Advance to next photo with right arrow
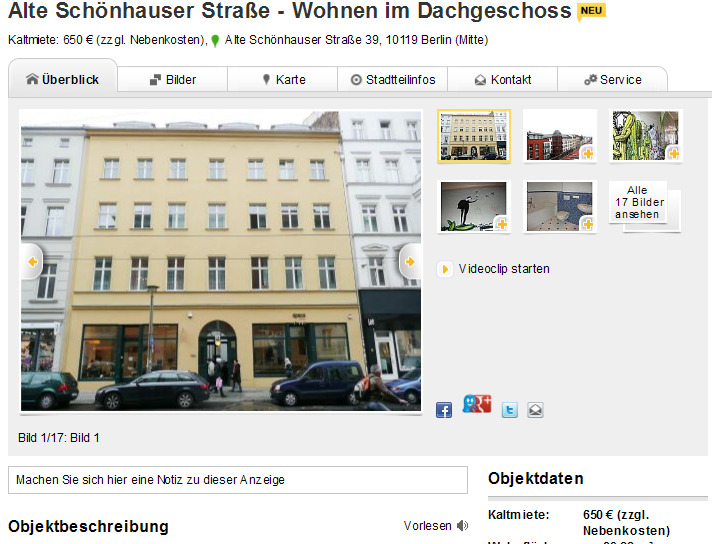Screen dimensions: 712x544 410,262
